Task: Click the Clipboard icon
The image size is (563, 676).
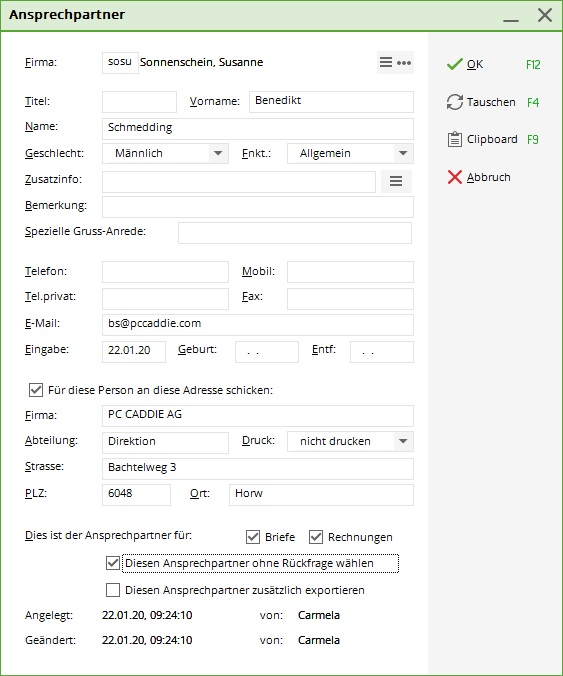Action: tap(454, 139)
